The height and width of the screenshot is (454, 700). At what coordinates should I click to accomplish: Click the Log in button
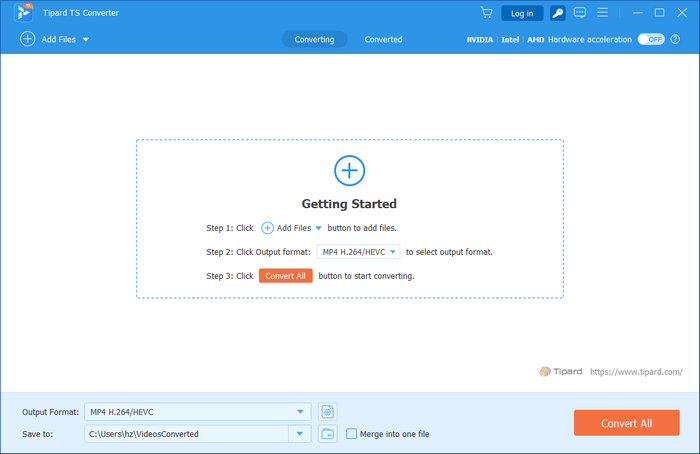click(522, 13)
